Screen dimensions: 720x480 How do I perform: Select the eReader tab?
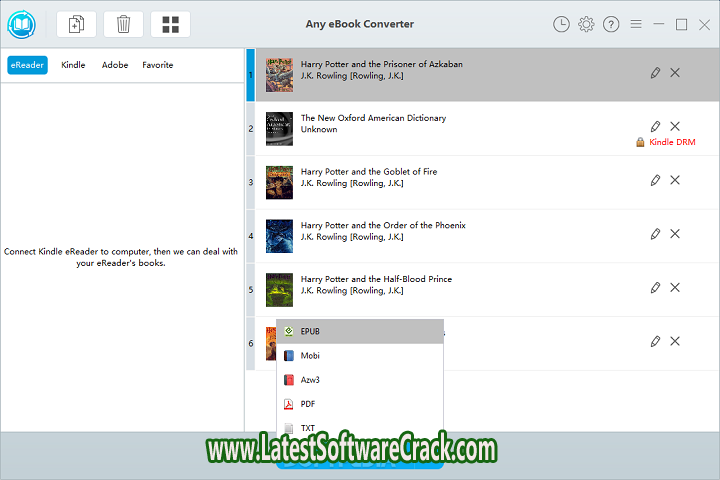[x=27, y=65]
